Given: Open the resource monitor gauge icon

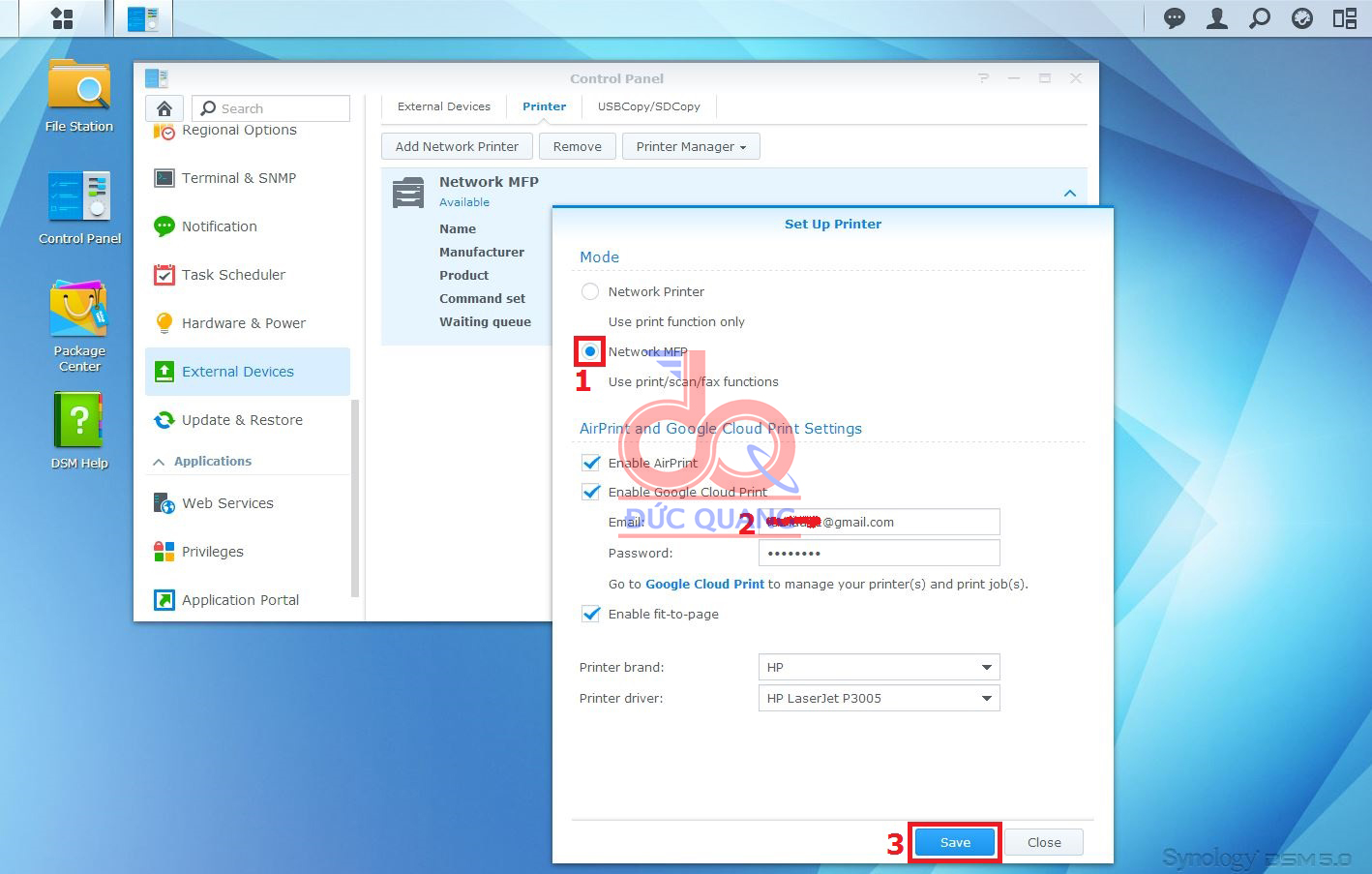Looking at the screenshot, I should pos(1302,18).
